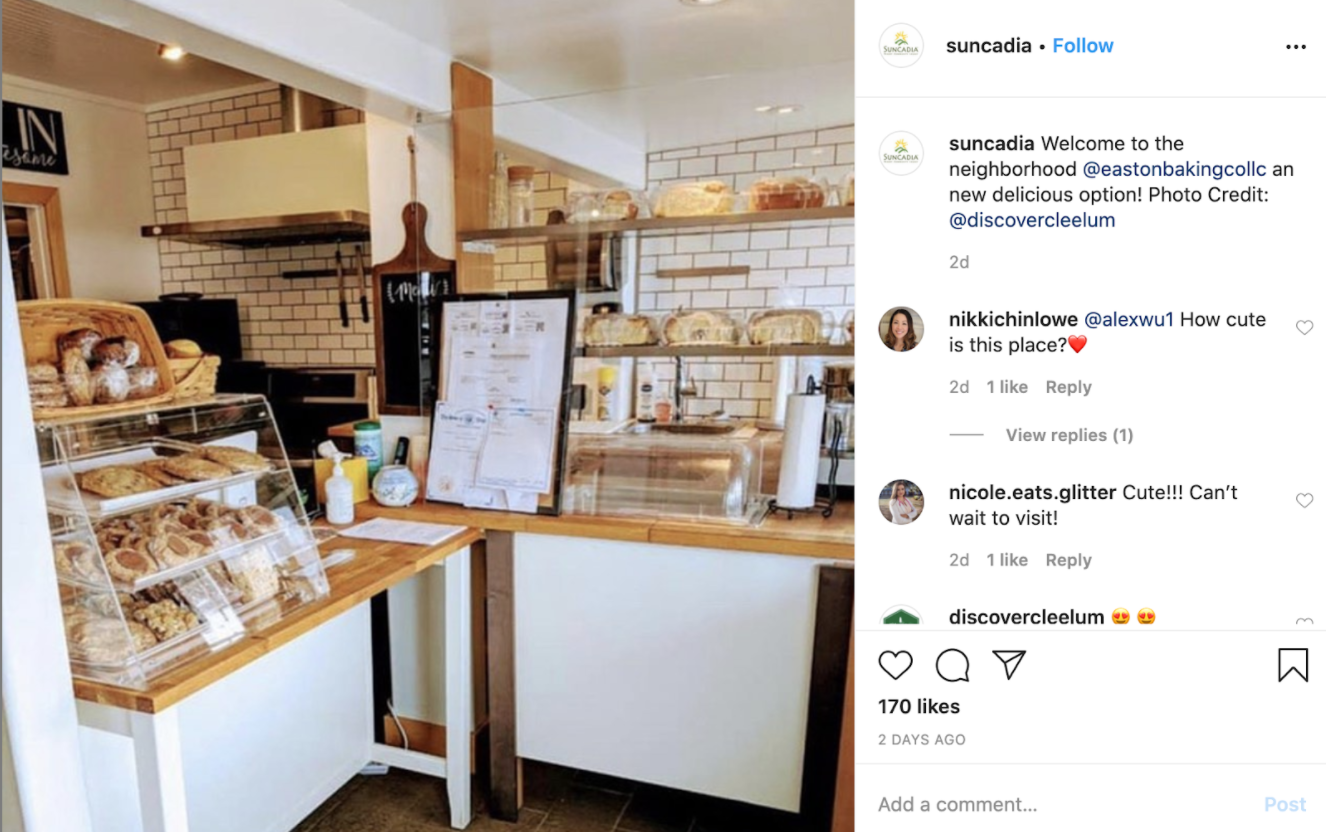The width and height of the screenshot is (1330, 832).
Task: Follow the suncadia account
Action: tap(1082, 46)
